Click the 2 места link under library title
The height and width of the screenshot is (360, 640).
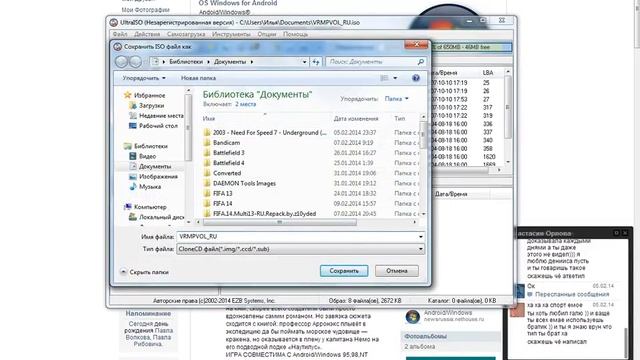(x=245, y=104)
